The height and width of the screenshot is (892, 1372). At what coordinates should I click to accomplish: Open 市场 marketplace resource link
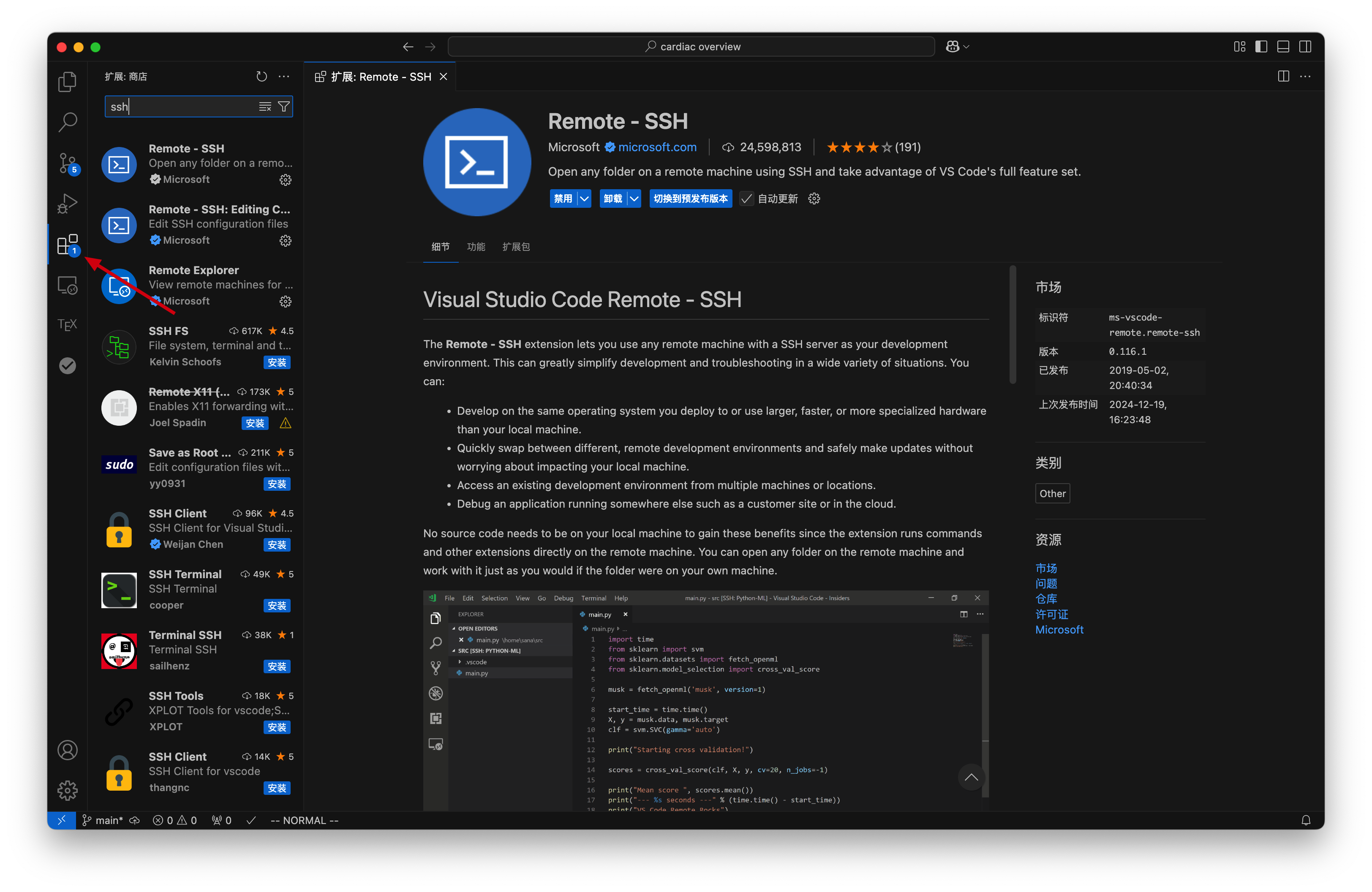[1046, 568]
